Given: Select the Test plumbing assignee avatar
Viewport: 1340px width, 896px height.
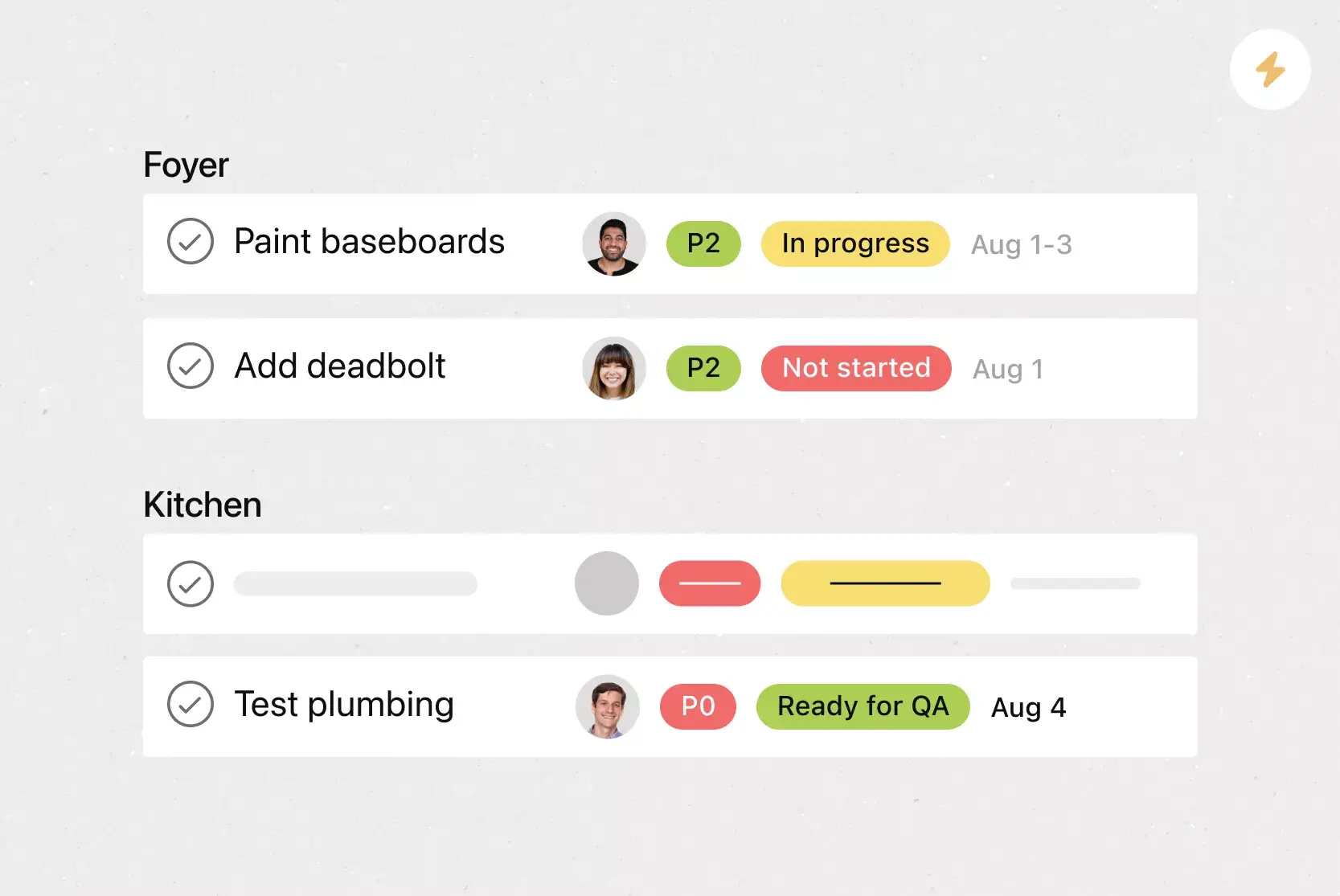Looking at the screenshot, I should click(x=608, y=706).
